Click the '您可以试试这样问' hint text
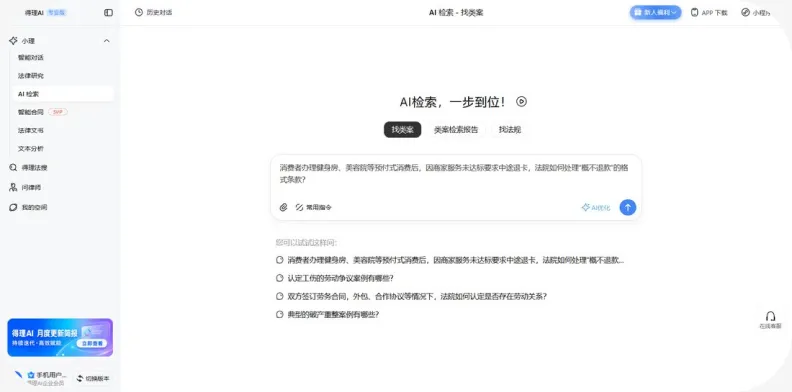 [x=306, y=242]
